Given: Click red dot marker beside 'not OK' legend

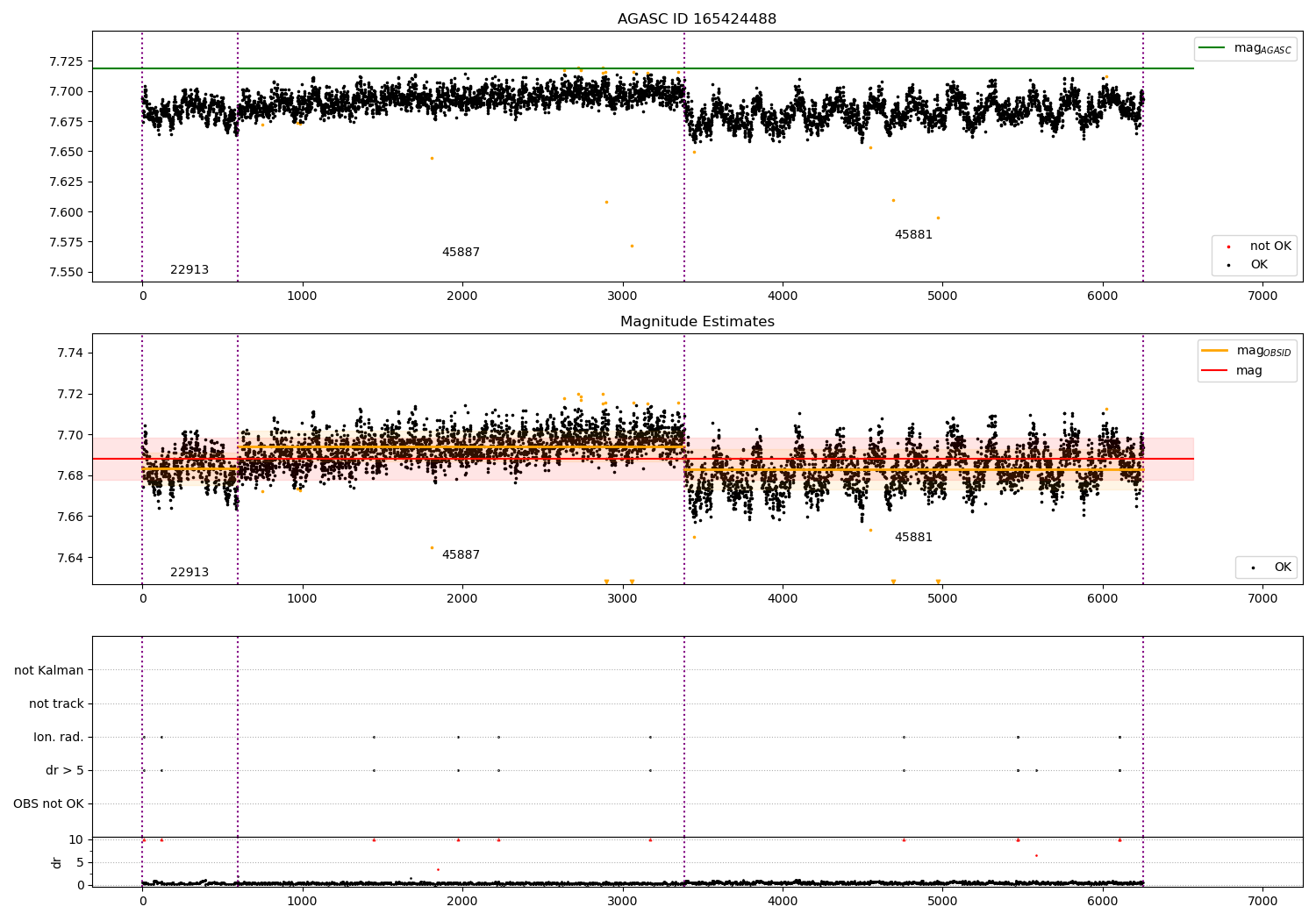Looking at the screenshot, I should coord(1228,247).
